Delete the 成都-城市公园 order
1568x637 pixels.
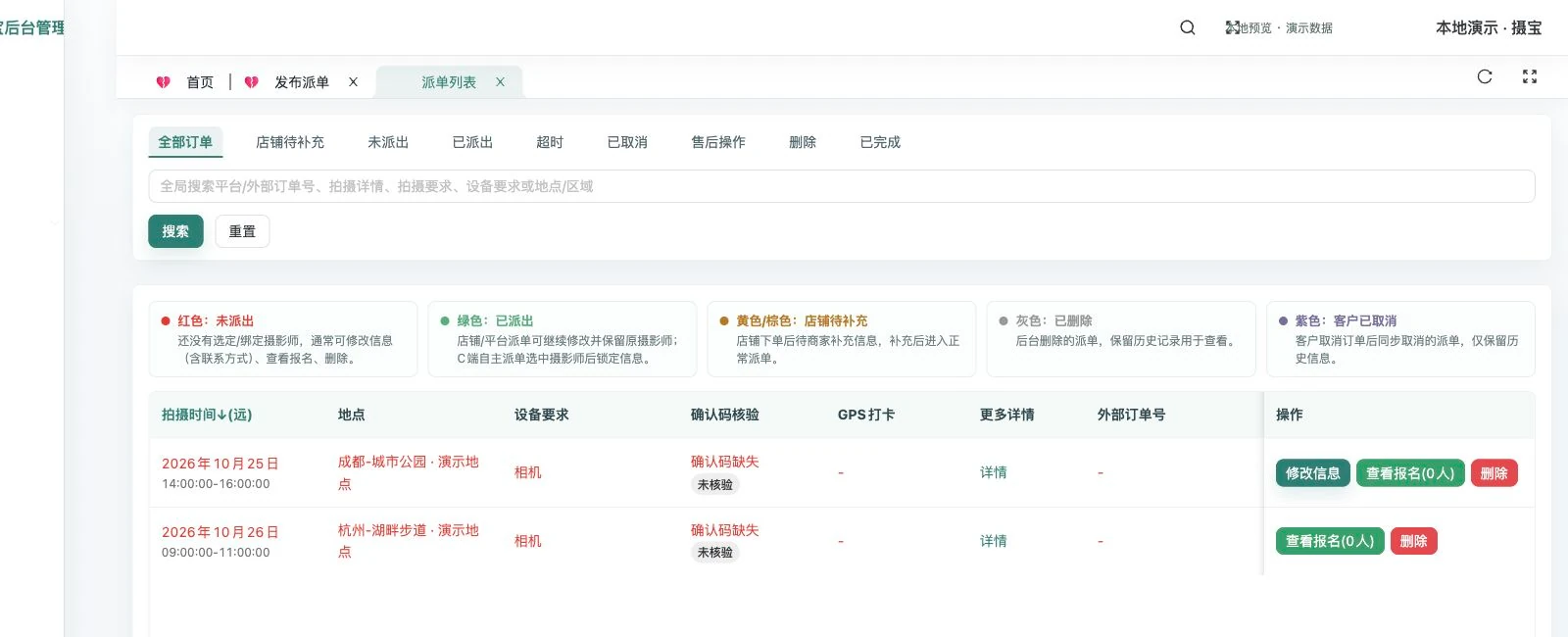coord(1494,473)
